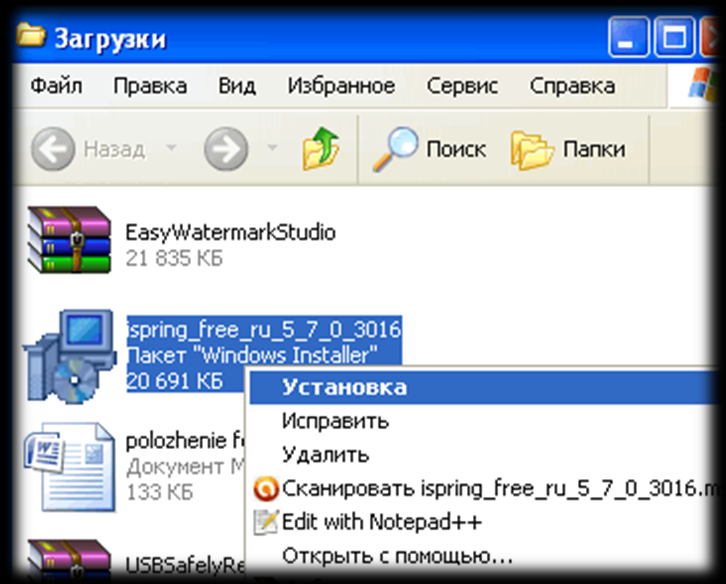
Task: Open the Сервис menu
Action: (x=462, y=86)
